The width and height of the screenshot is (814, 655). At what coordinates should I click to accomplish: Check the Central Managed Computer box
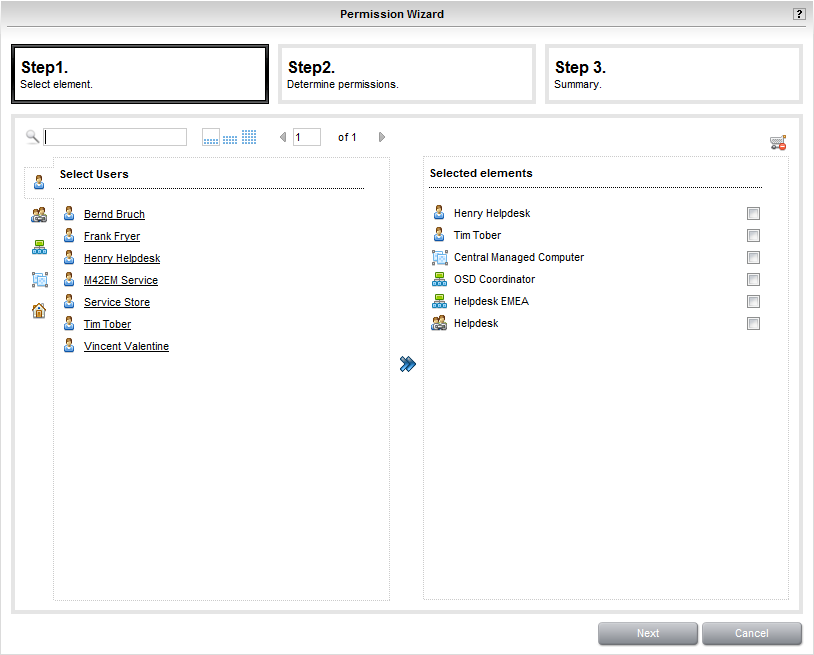point(753,257)
